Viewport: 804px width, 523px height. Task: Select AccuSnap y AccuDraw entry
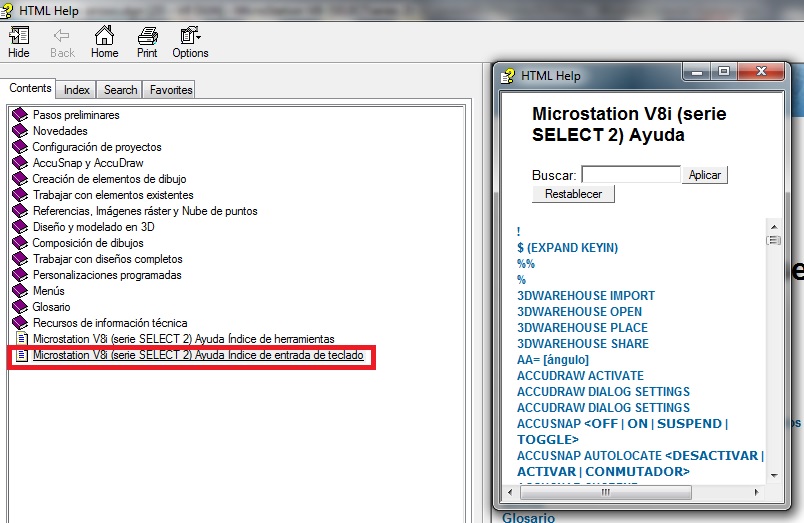[88, 163]
